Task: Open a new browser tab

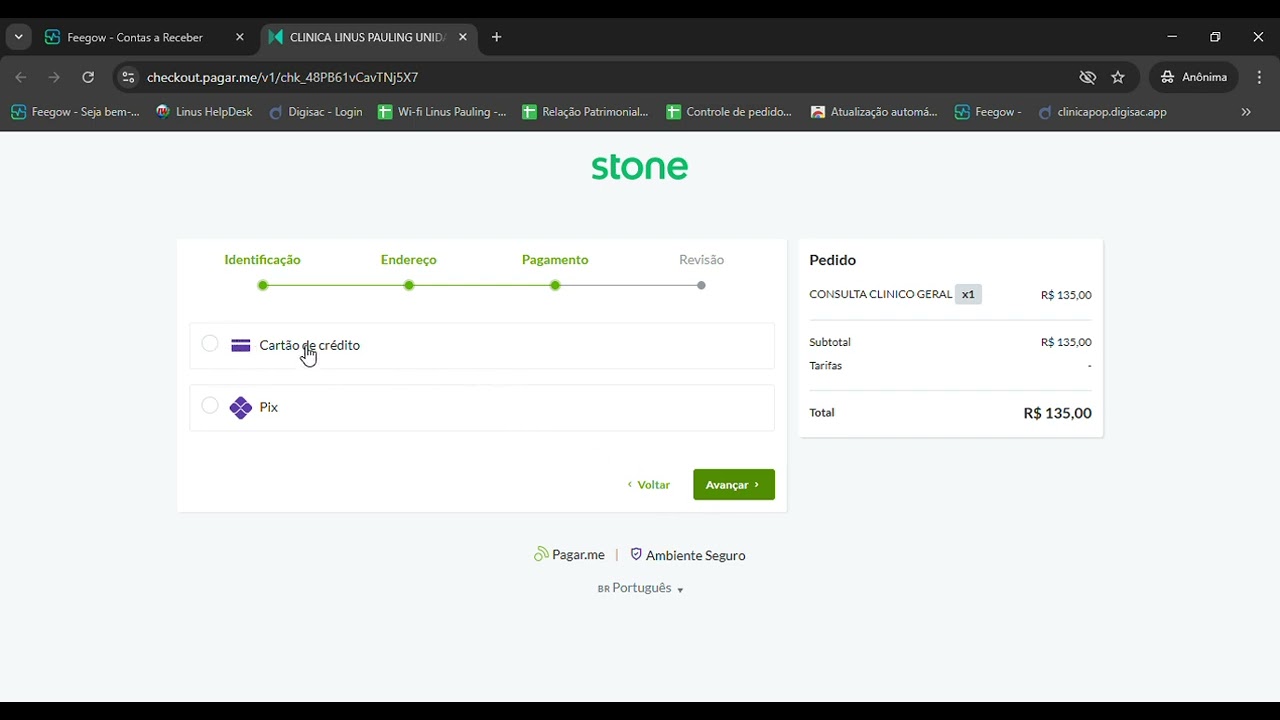Action: click(x=496, y=37)
